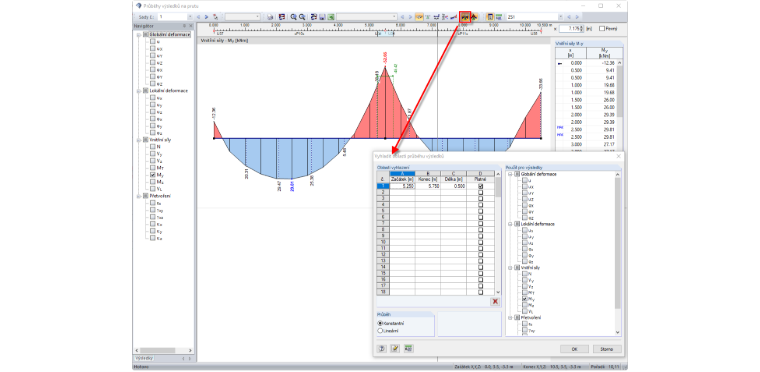Viewport: 760px width, 372px height.
Task: Click the OK button
Action: click(x=574, y=349)
